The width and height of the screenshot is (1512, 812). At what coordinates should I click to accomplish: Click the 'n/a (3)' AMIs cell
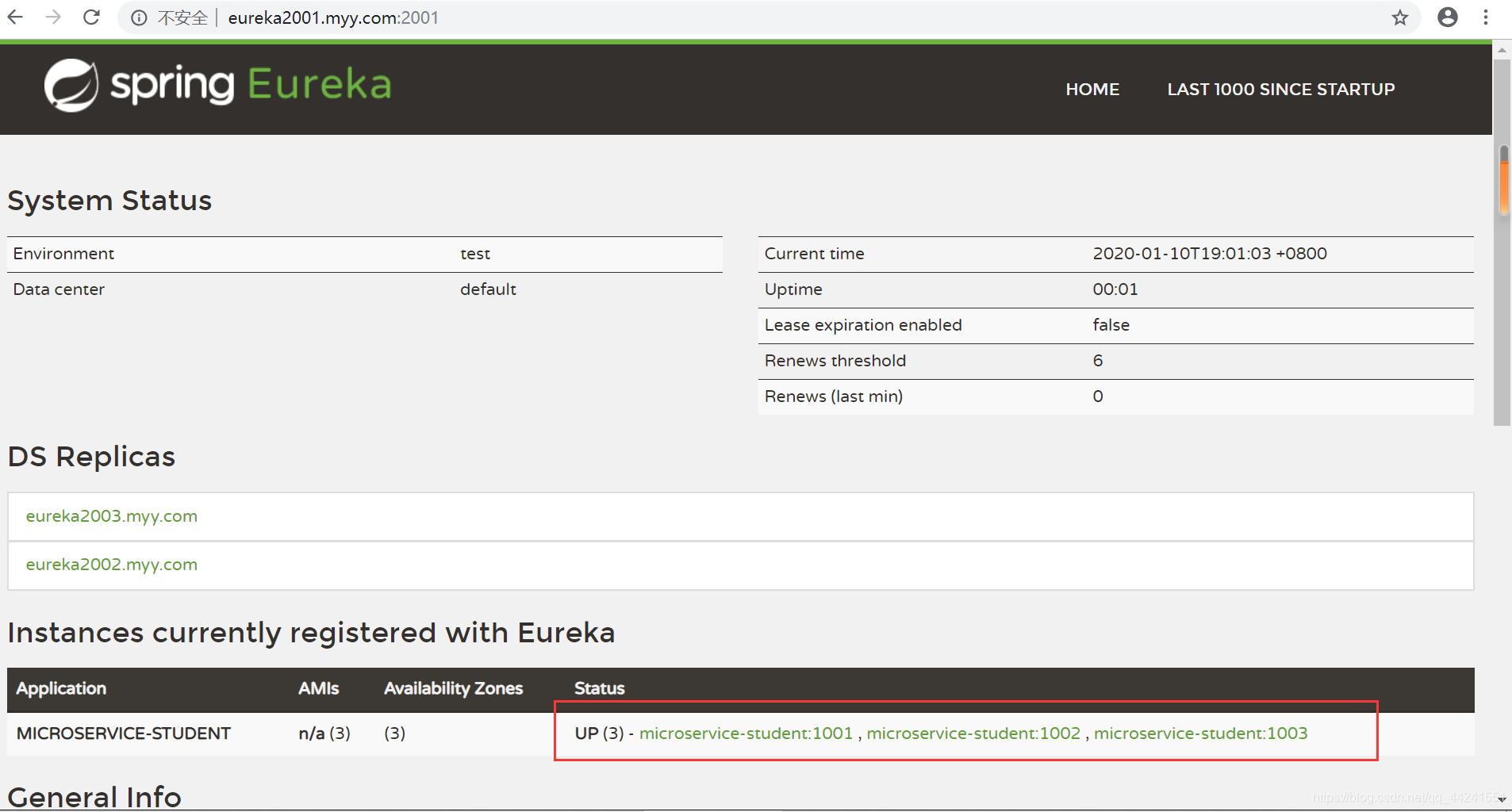pos(324,733)
